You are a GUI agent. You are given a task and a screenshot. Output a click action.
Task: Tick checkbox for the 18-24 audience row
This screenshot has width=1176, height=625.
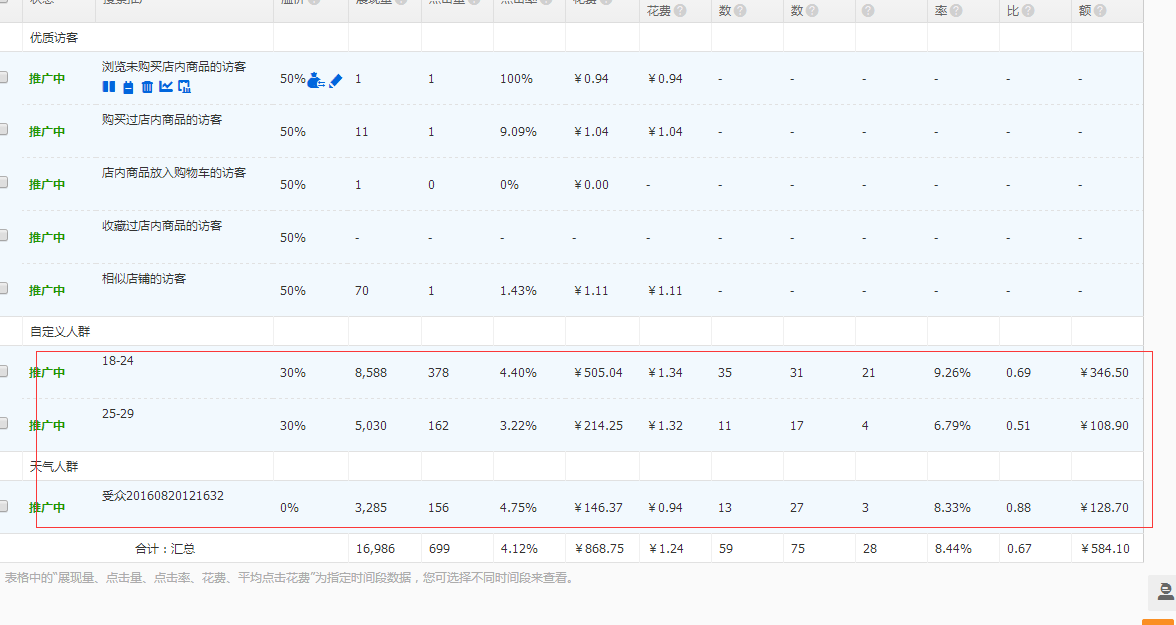3,371
